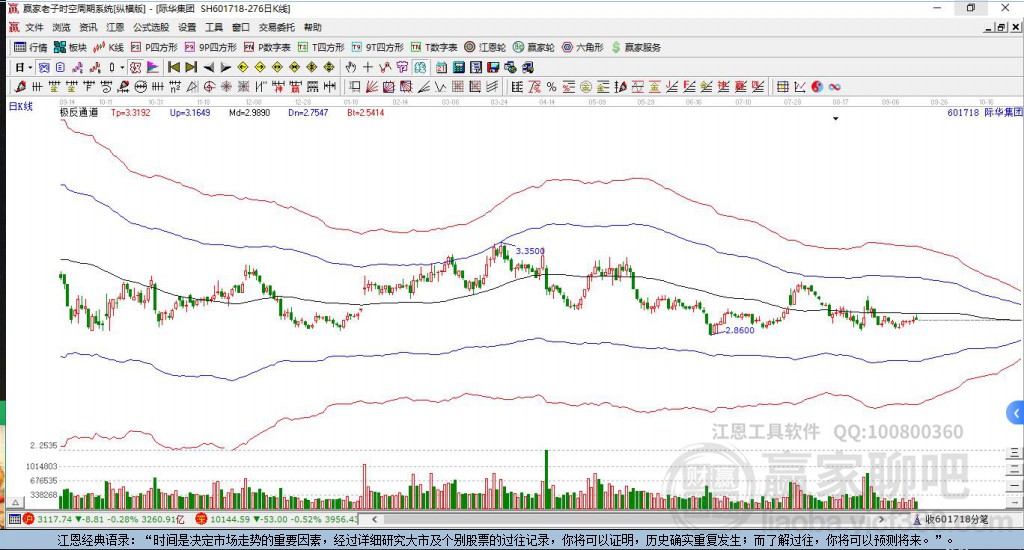Open the 六角形 tool
The width and height of the screenshot is (1024, 550).
pyautogui.click(x=583, y=47)
